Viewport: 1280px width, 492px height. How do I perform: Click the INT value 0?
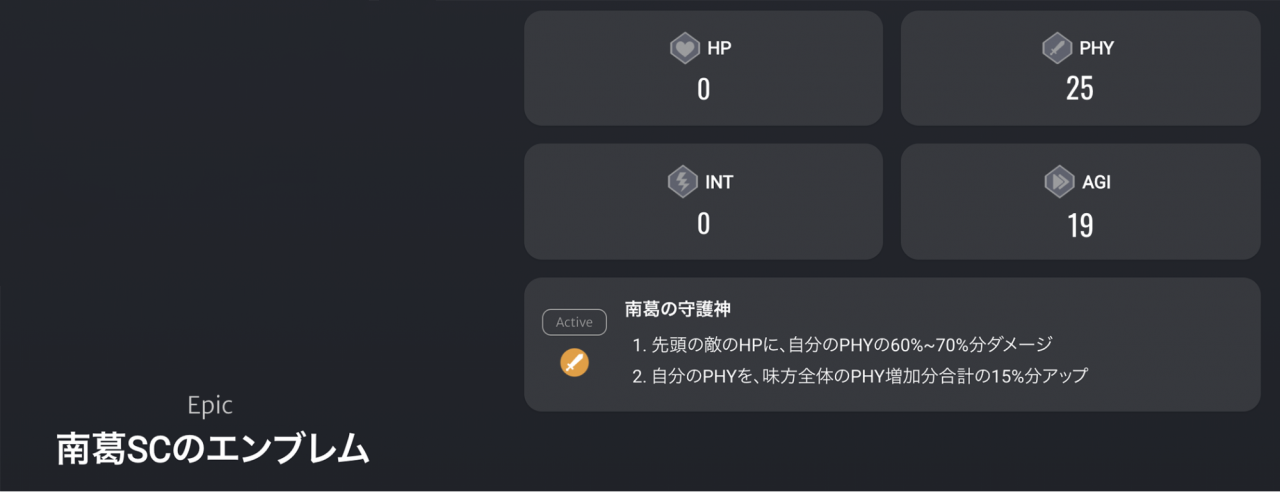703,224
